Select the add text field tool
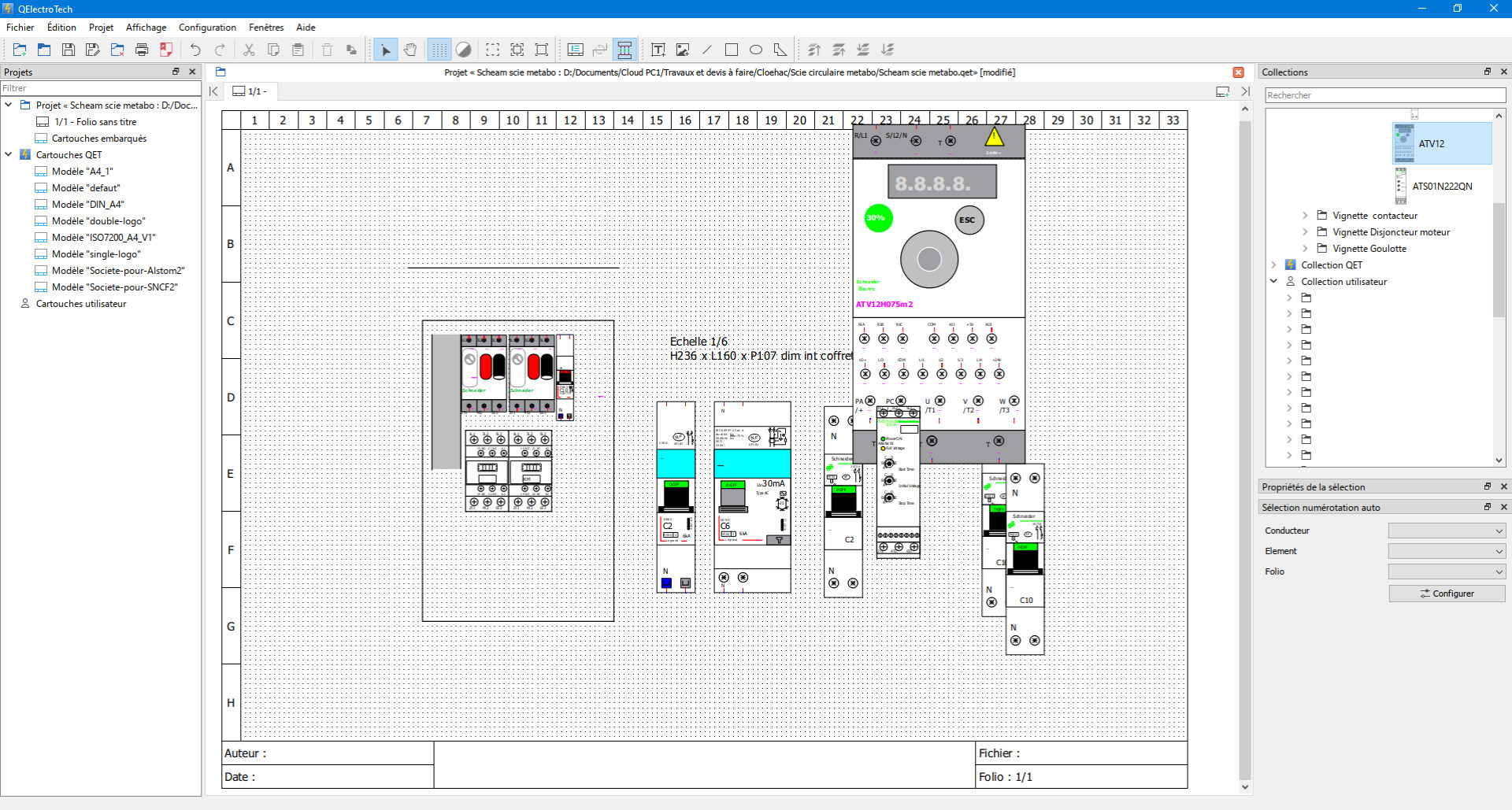The height and width of the screenshot is (810, 1512). pos(658,50)
